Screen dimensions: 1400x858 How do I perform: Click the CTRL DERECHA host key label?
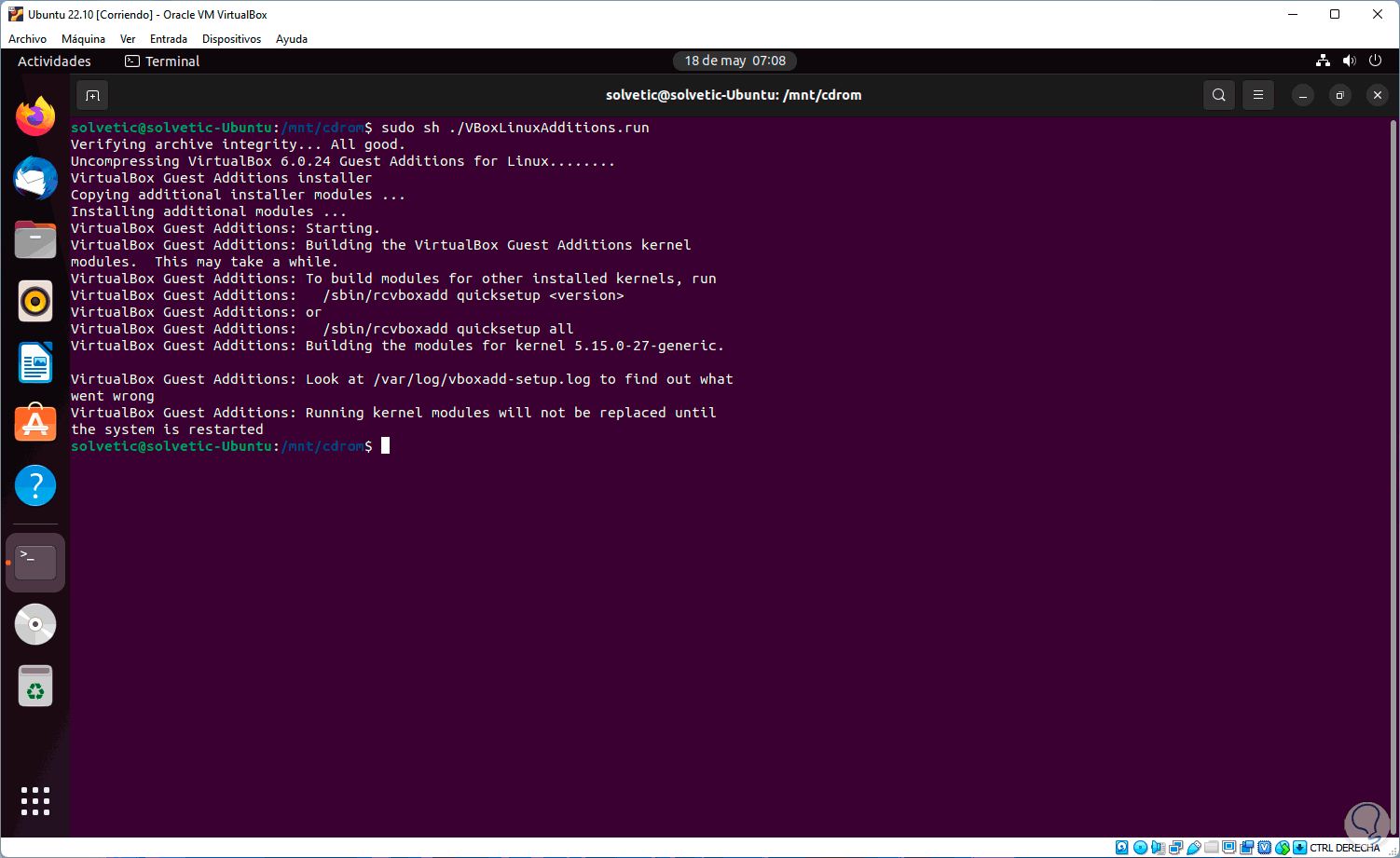click(1344, 848)
